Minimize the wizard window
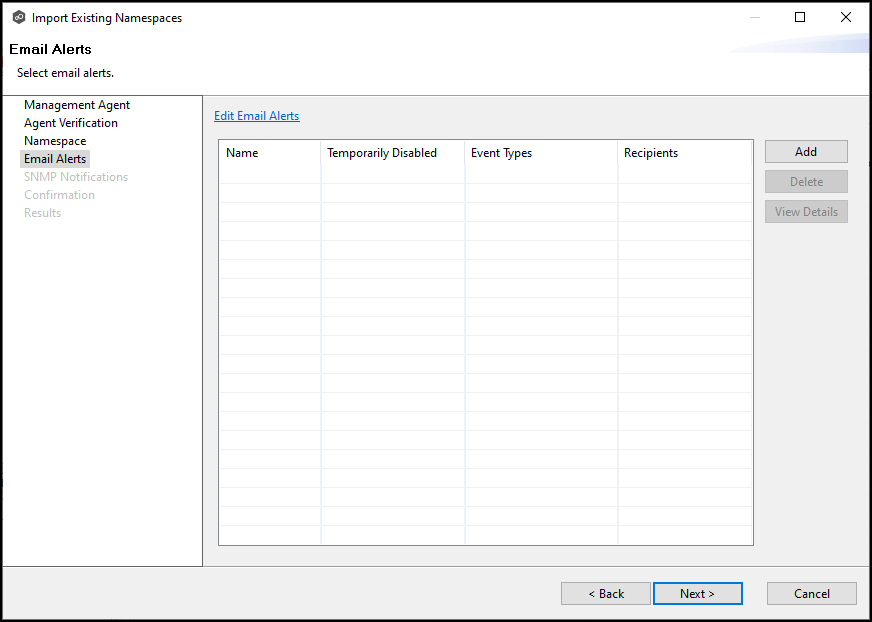Image resolution: width=872 pixels, height=622 pixels. [x=753, y=17]
